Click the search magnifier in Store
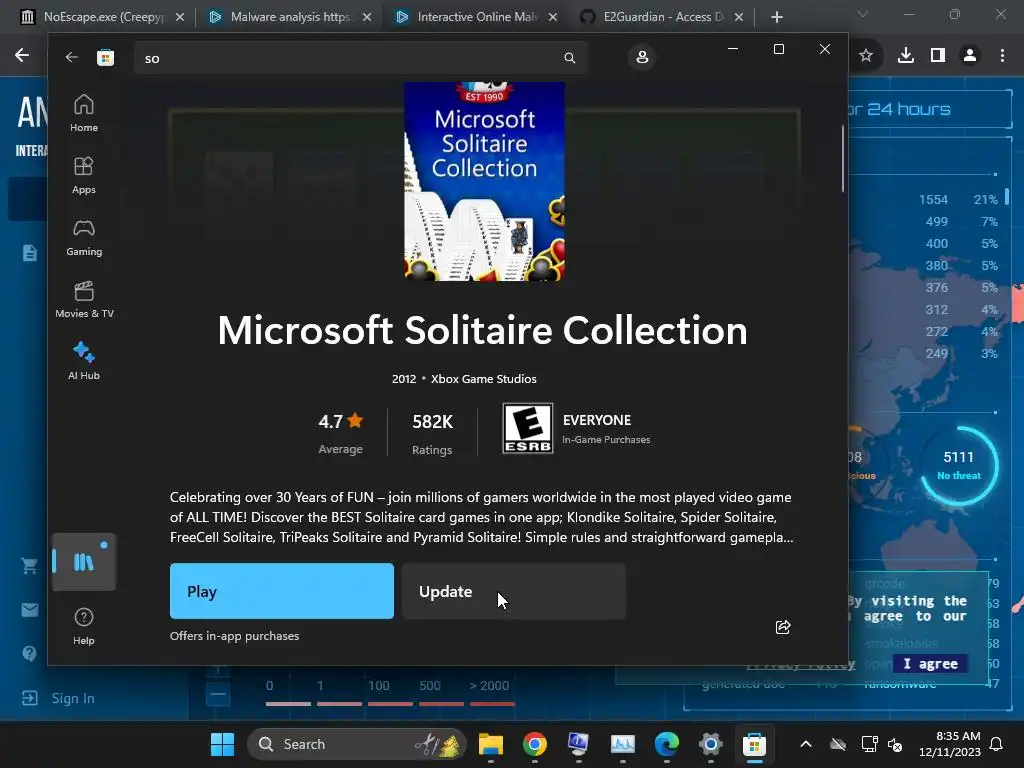 [x=569, y=57]
